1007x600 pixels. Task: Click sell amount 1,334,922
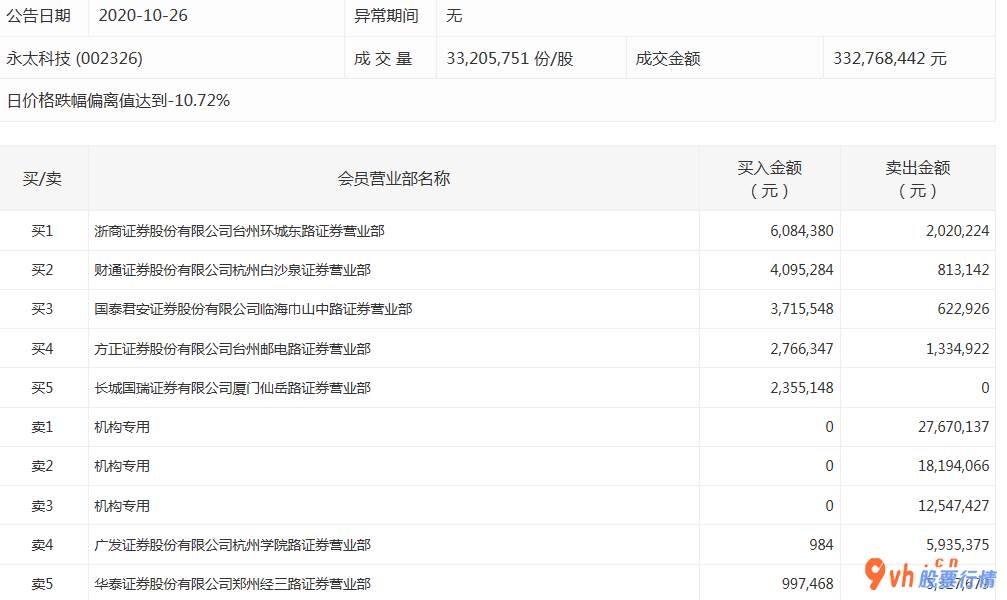(x=958, y=349)
